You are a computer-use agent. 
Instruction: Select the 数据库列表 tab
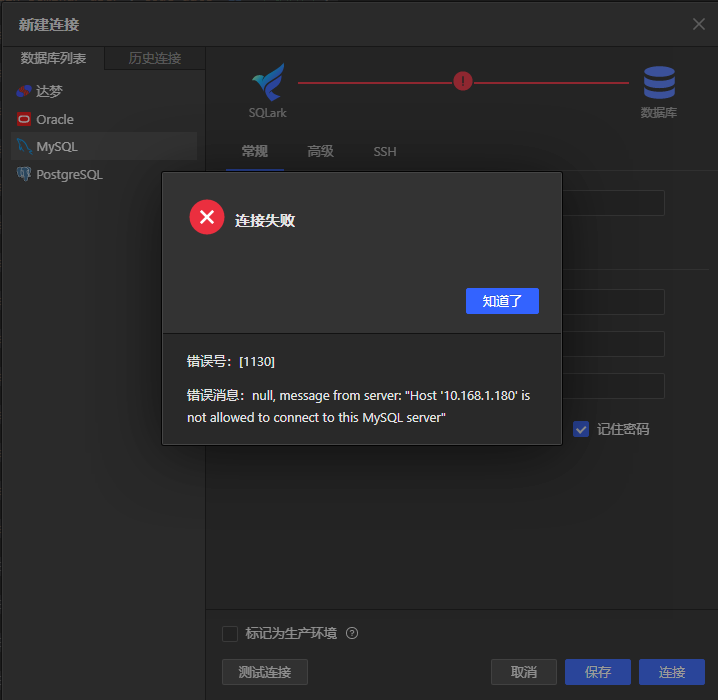click(53, 58)
